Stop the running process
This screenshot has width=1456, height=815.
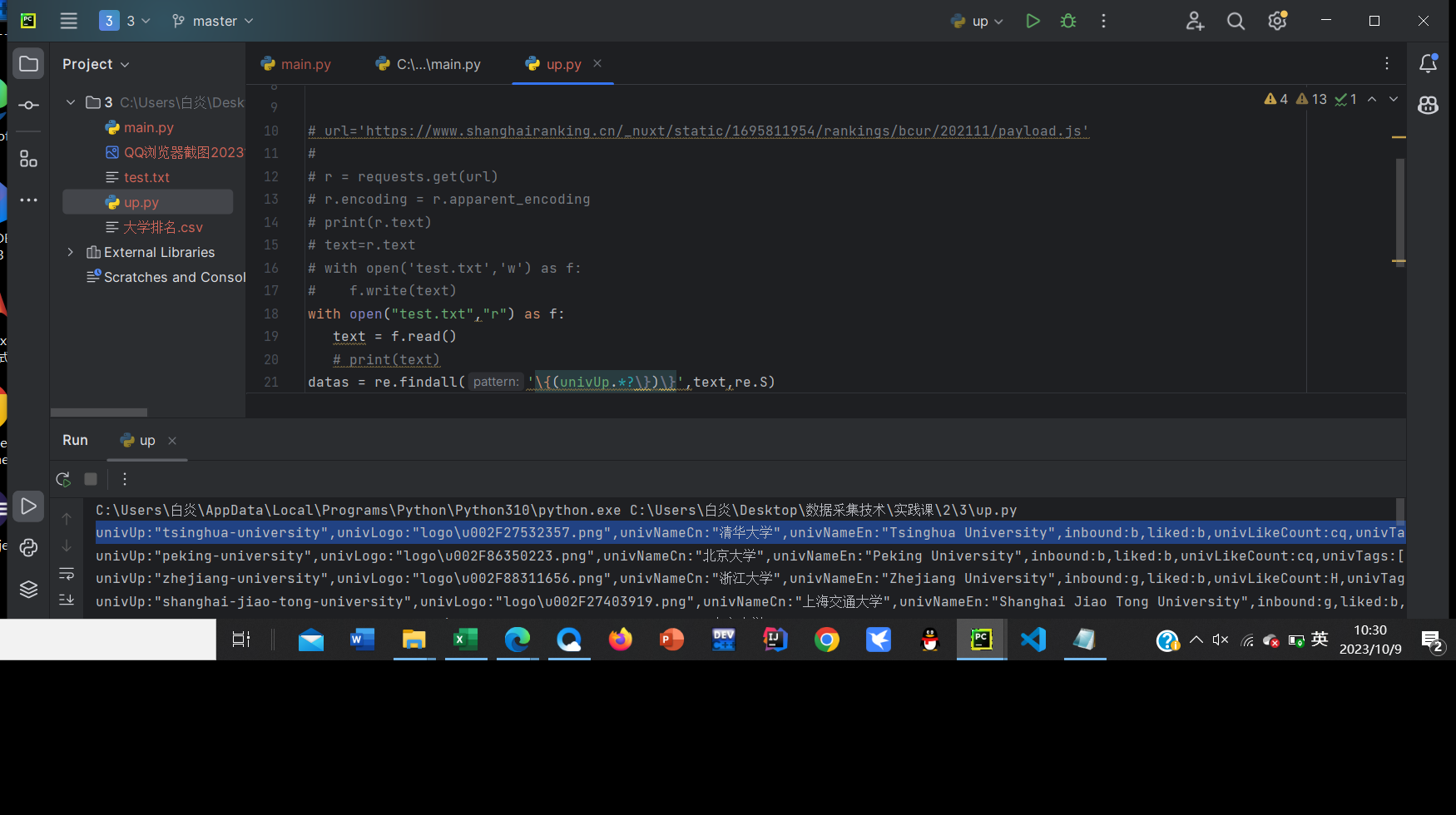pos(91,479)
